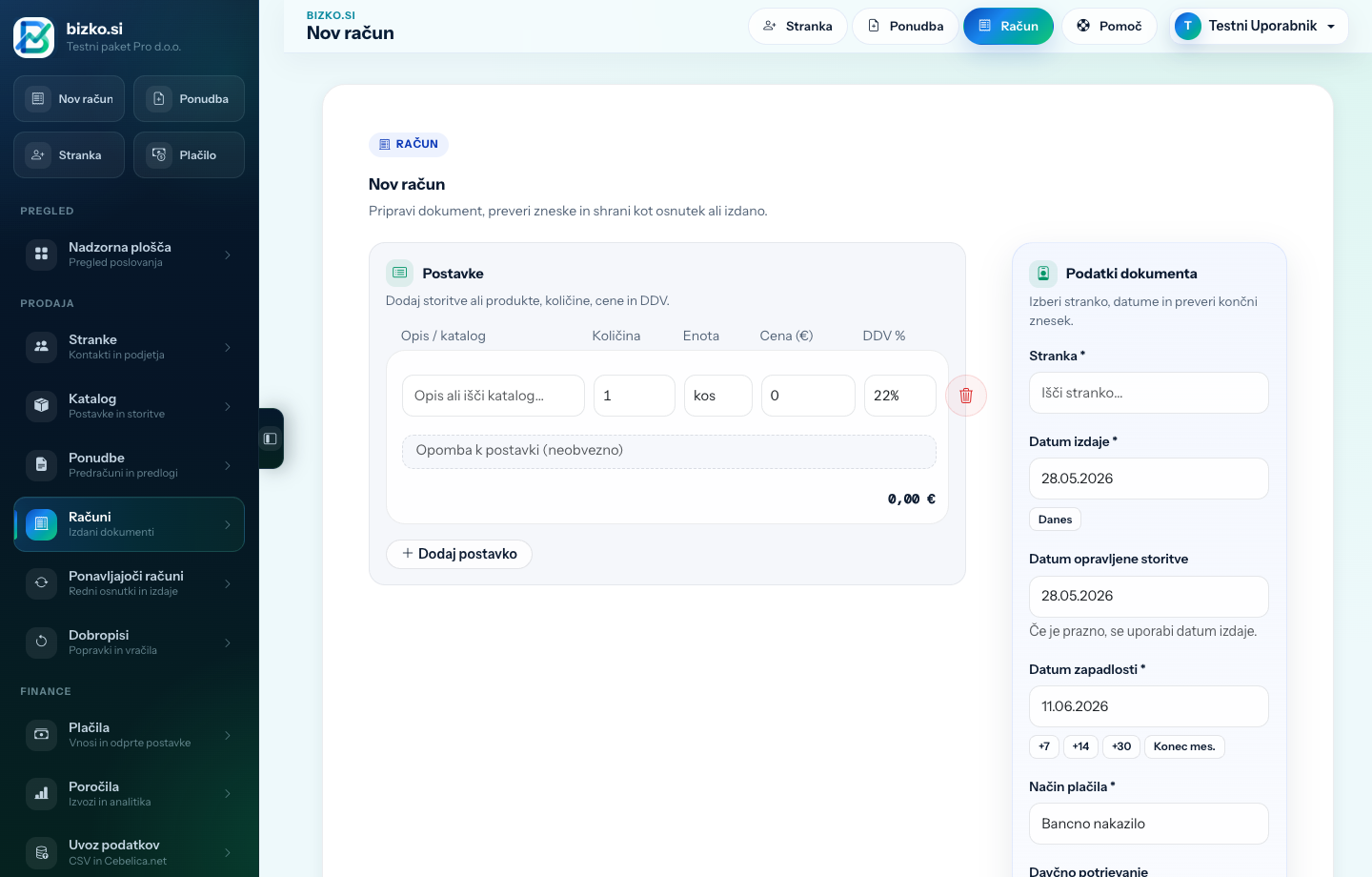1372x877 pixels.
Task: Expand the Katalog row chevron
Action: click(228, 406)
